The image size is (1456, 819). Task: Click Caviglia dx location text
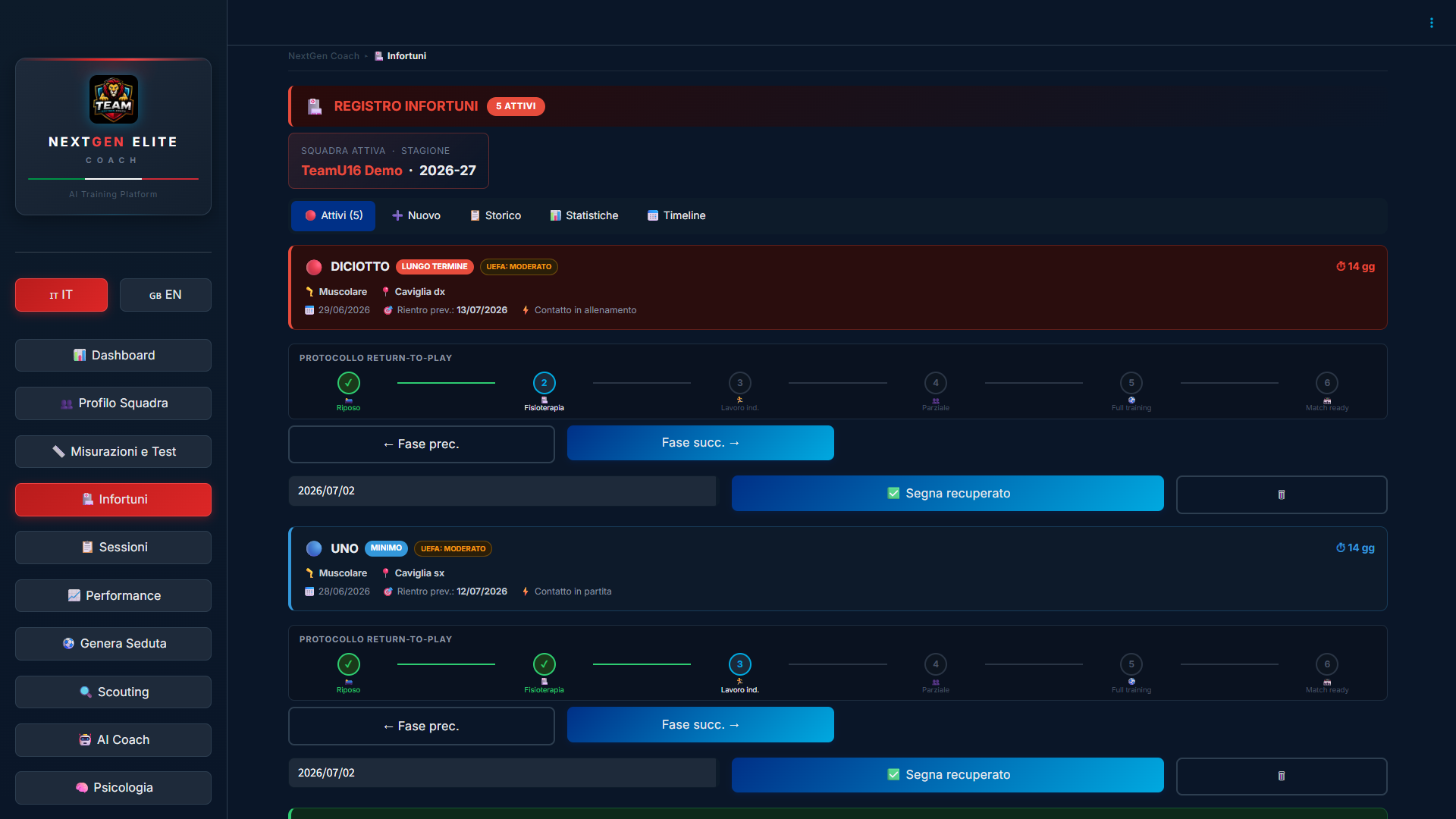419,292
